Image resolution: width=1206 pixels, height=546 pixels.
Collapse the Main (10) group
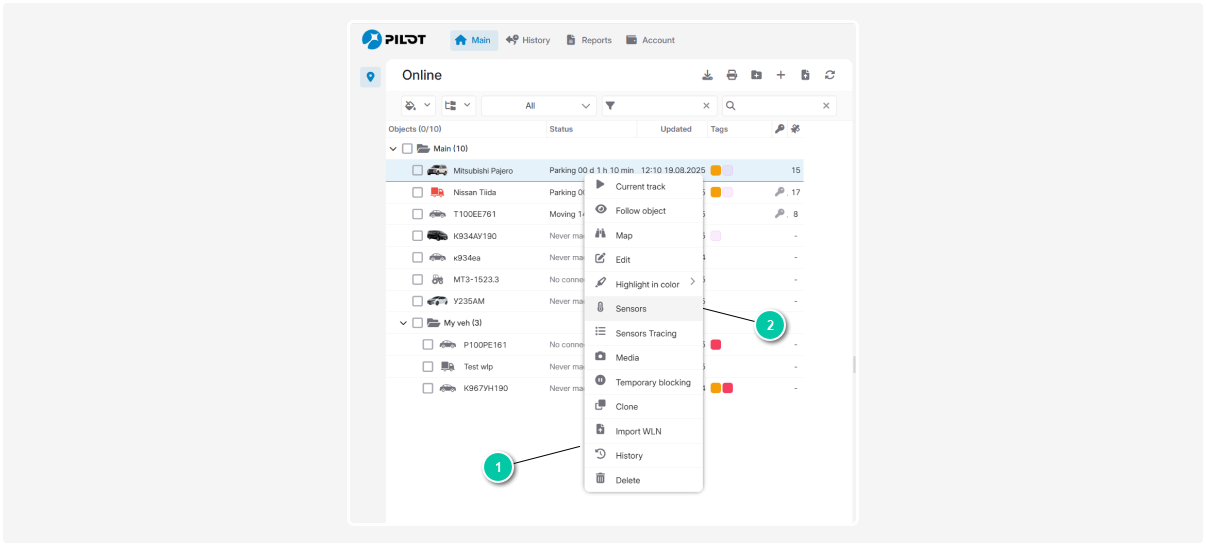click(393, 149)
